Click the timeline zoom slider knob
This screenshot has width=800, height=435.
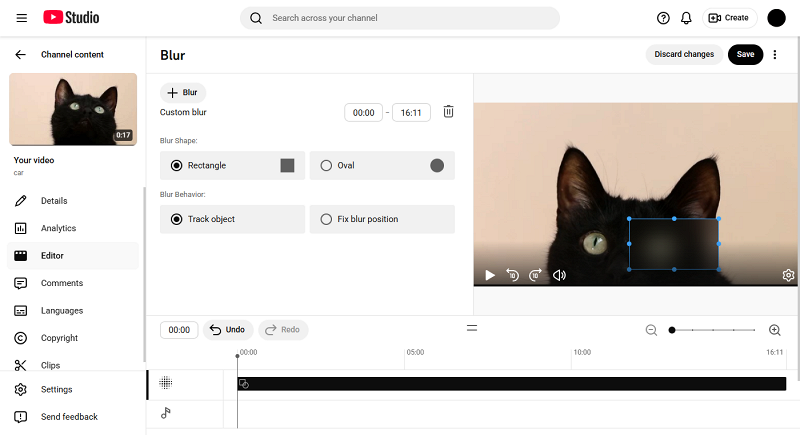click(x=672, y=330)
